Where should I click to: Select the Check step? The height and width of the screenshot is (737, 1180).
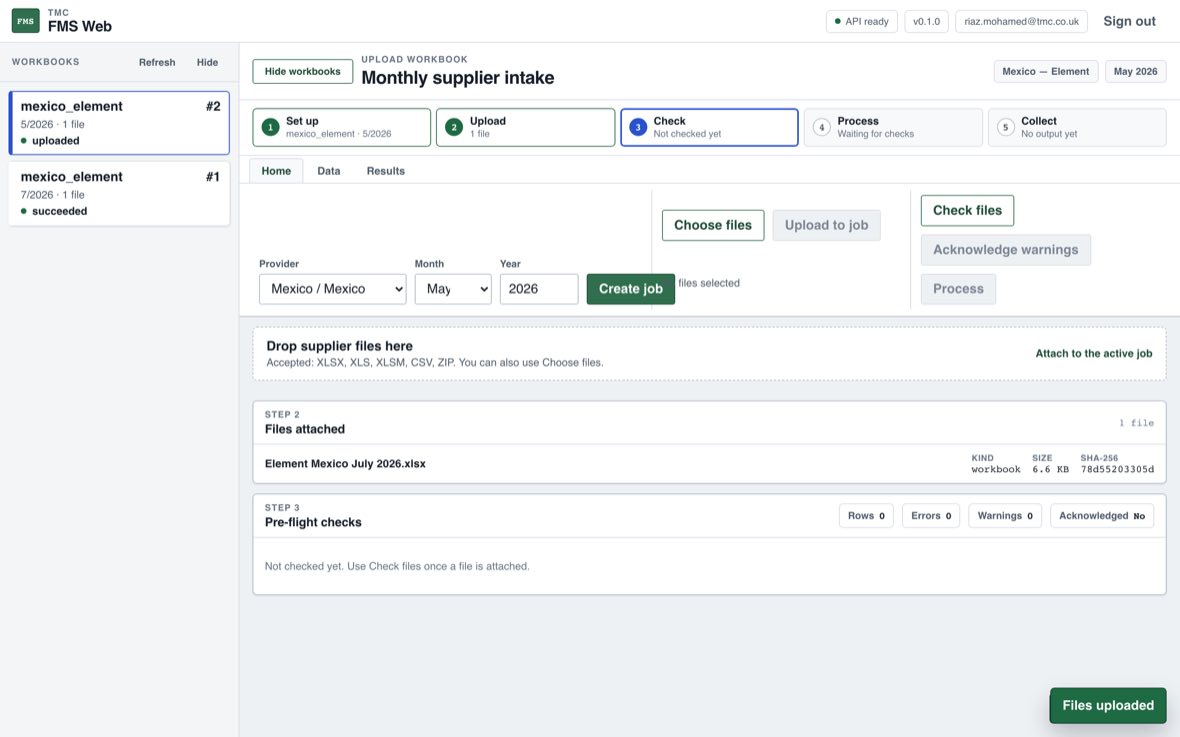point(709,127)
